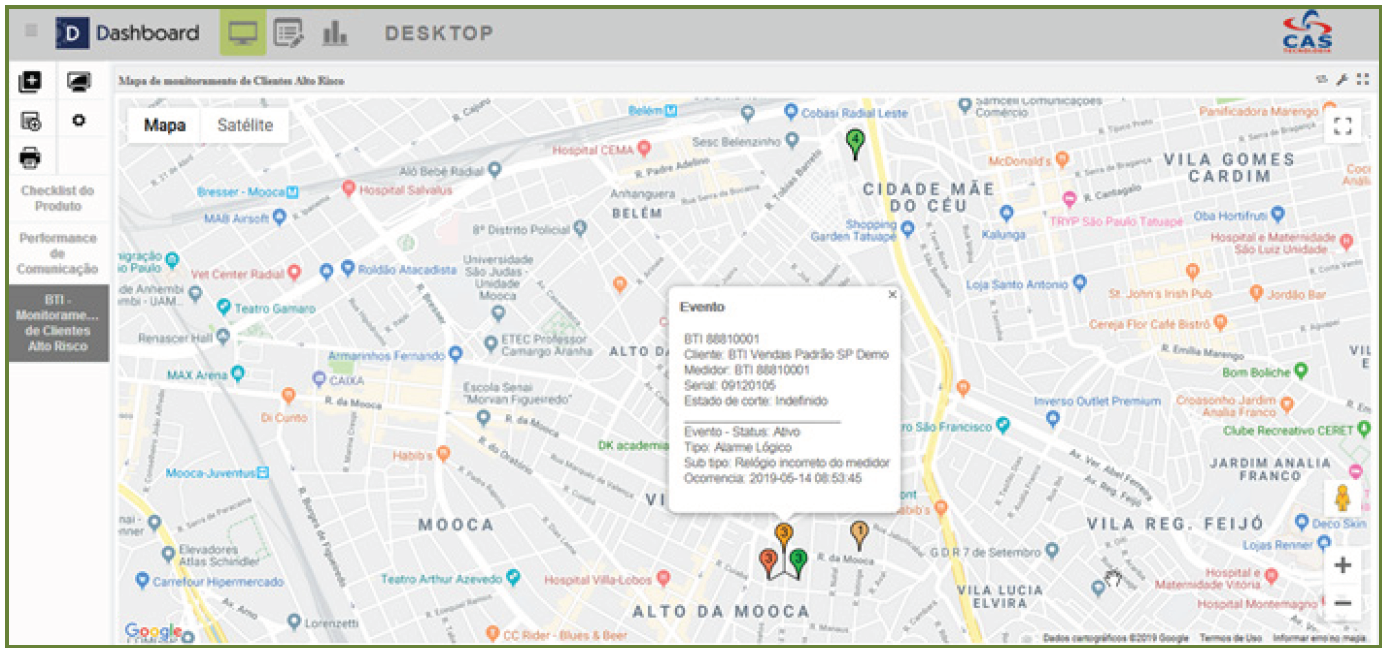
Task: Close the Evento info popup
Action: click(x=892, y=295)
